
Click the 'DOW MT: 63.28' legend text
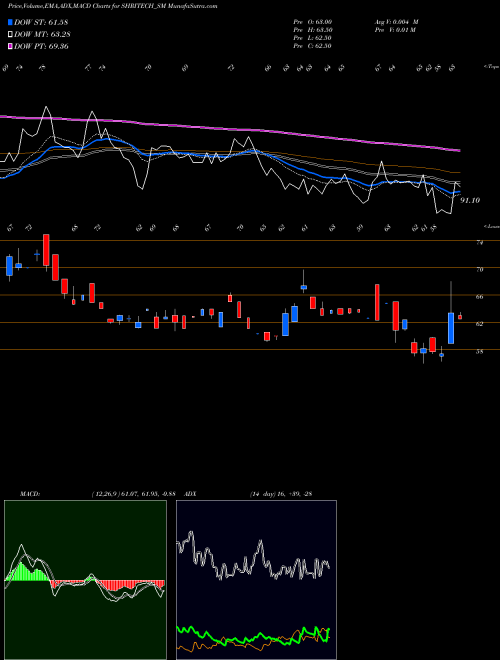(x=42, y=35)
